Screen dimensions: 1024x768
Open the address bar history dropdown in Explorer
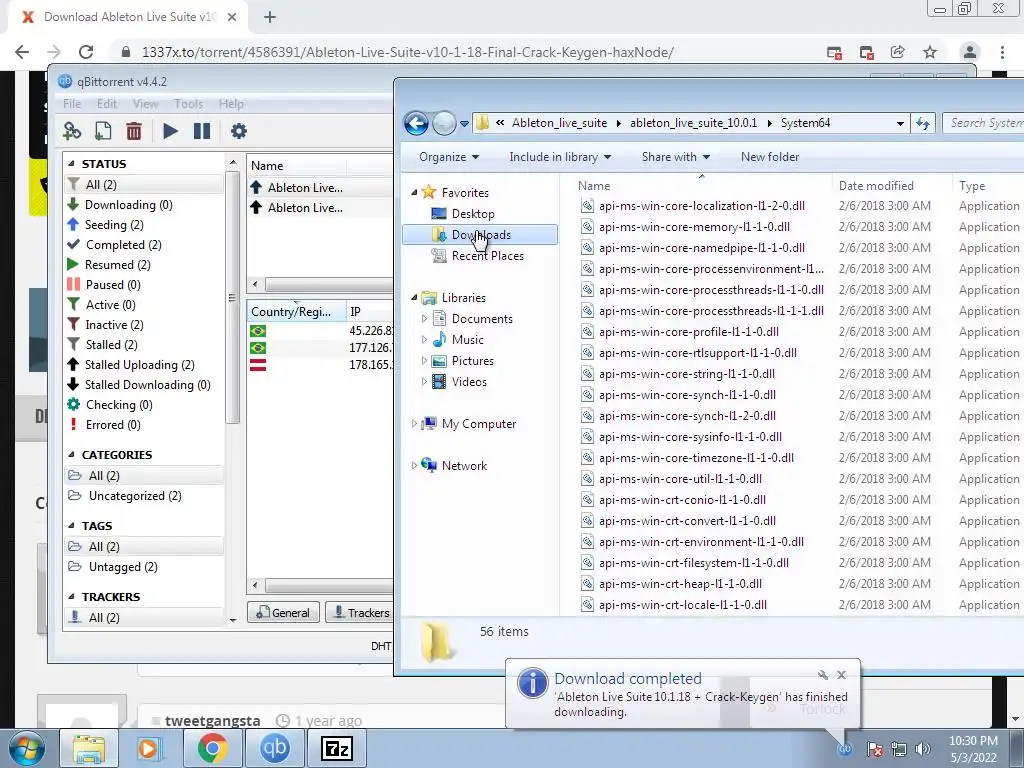[900, 123]
